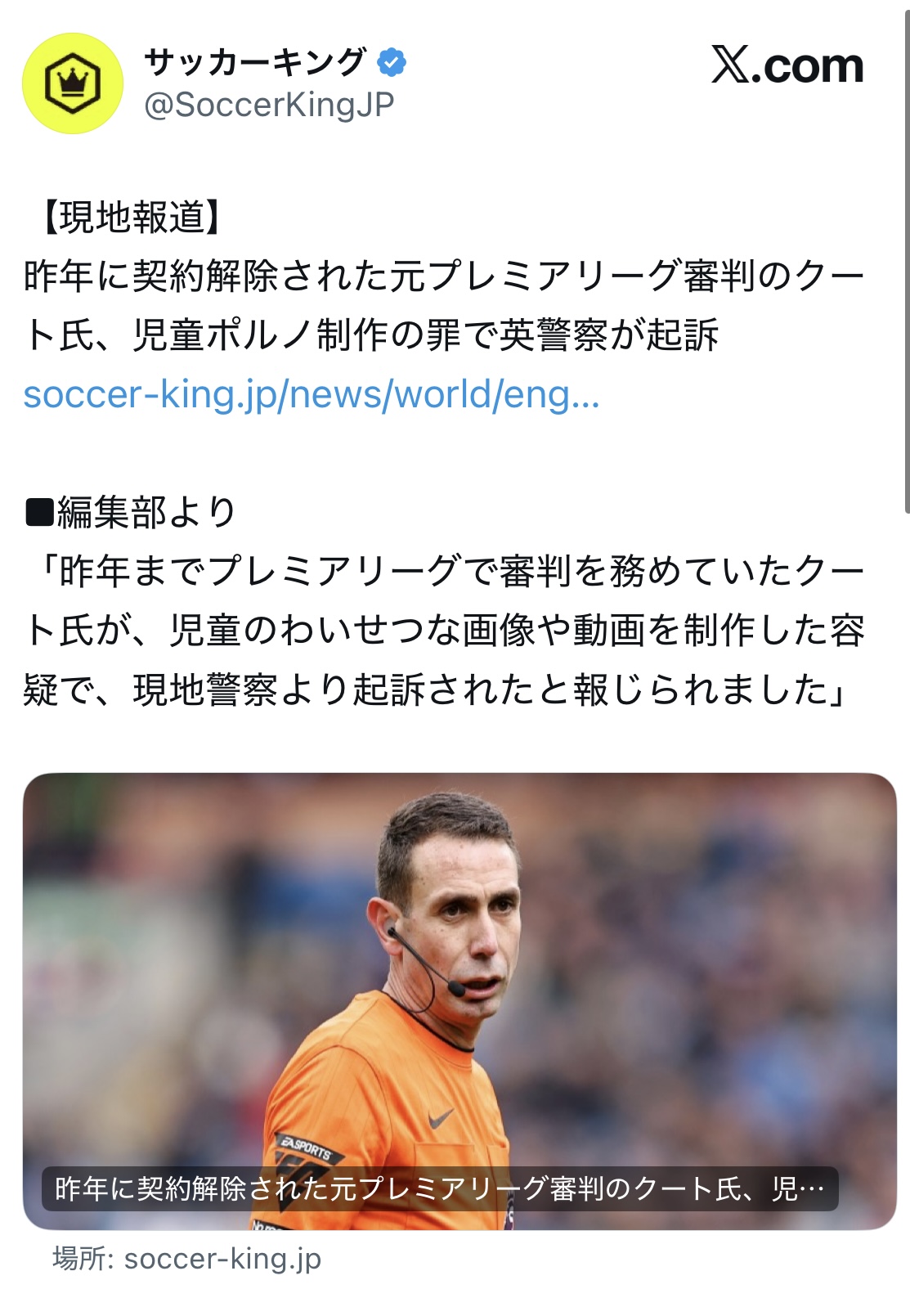Click the caption overlay on preview card
The width and height of the screenshot is (910, 1316).
coord(440,1188)
